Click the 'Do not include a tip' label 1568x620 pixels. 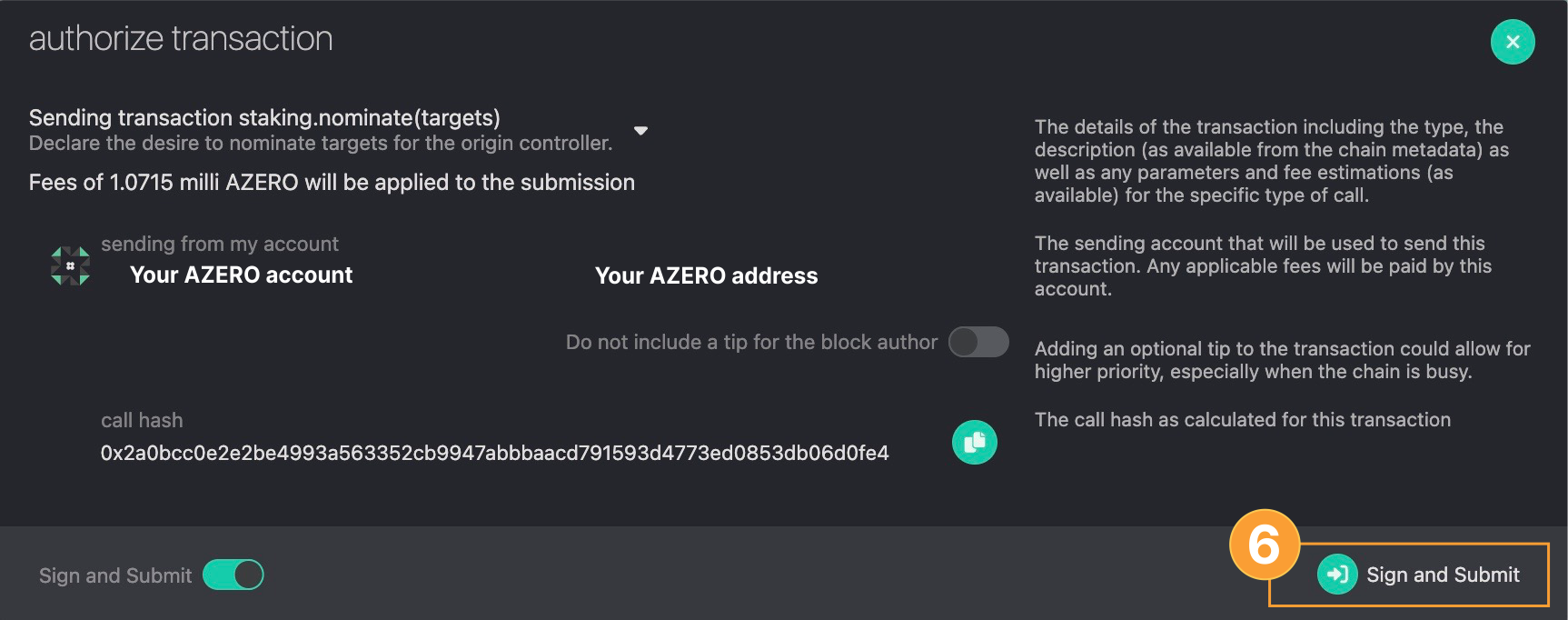pos(751,342)
